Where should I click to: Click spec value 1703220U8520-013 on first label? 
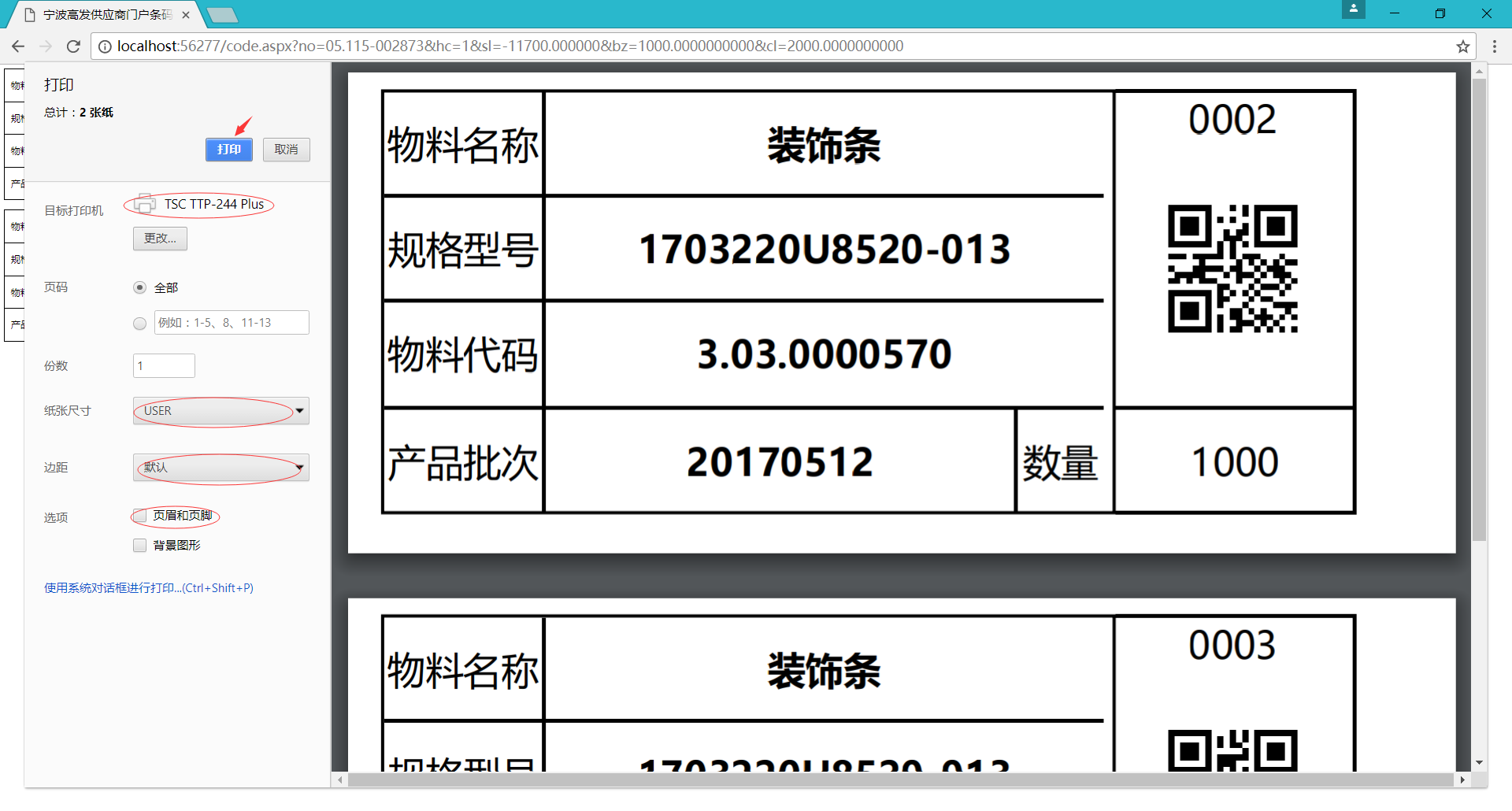pos(825,250)
